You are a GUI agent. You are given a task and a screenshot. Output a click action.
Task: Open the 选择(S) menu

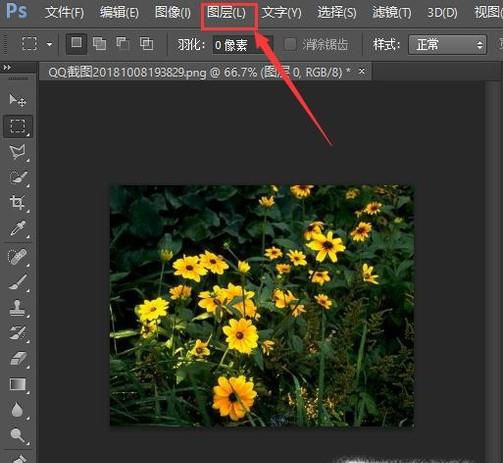tap(337, 13)
